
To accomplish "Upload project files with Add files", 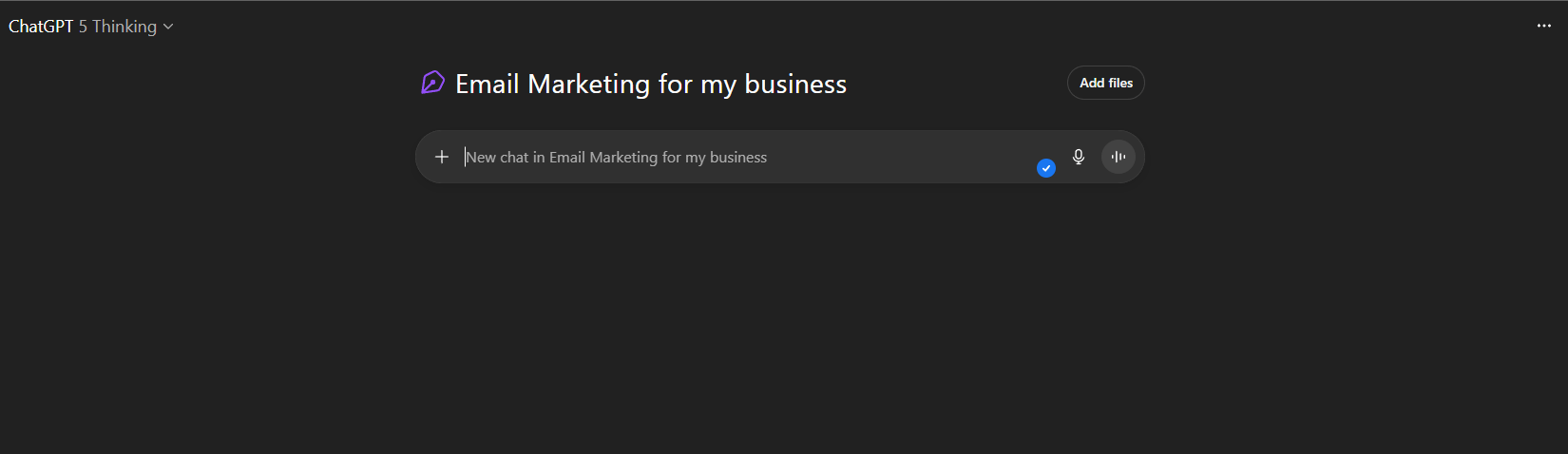I will point(1106,83).
